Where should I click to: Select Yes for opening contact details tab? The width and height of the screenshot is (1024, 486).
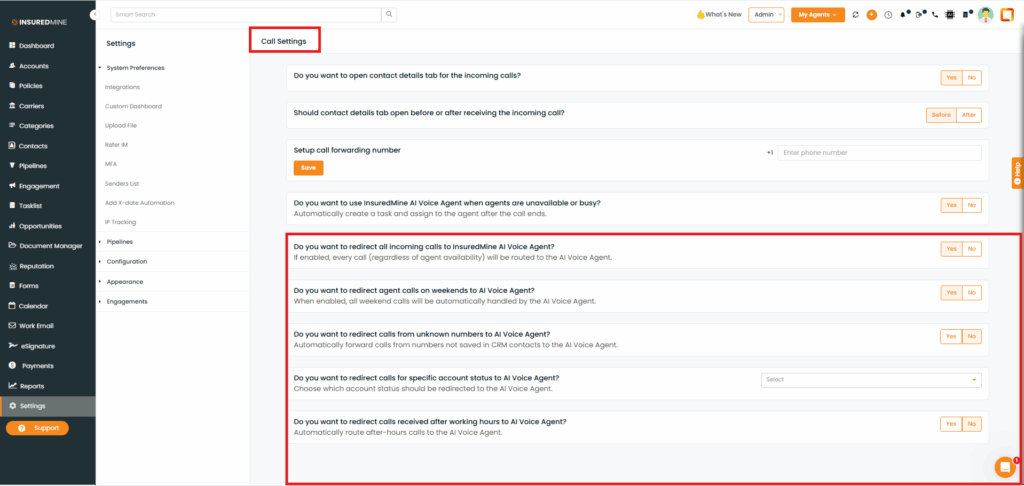(x=951, y=77)
